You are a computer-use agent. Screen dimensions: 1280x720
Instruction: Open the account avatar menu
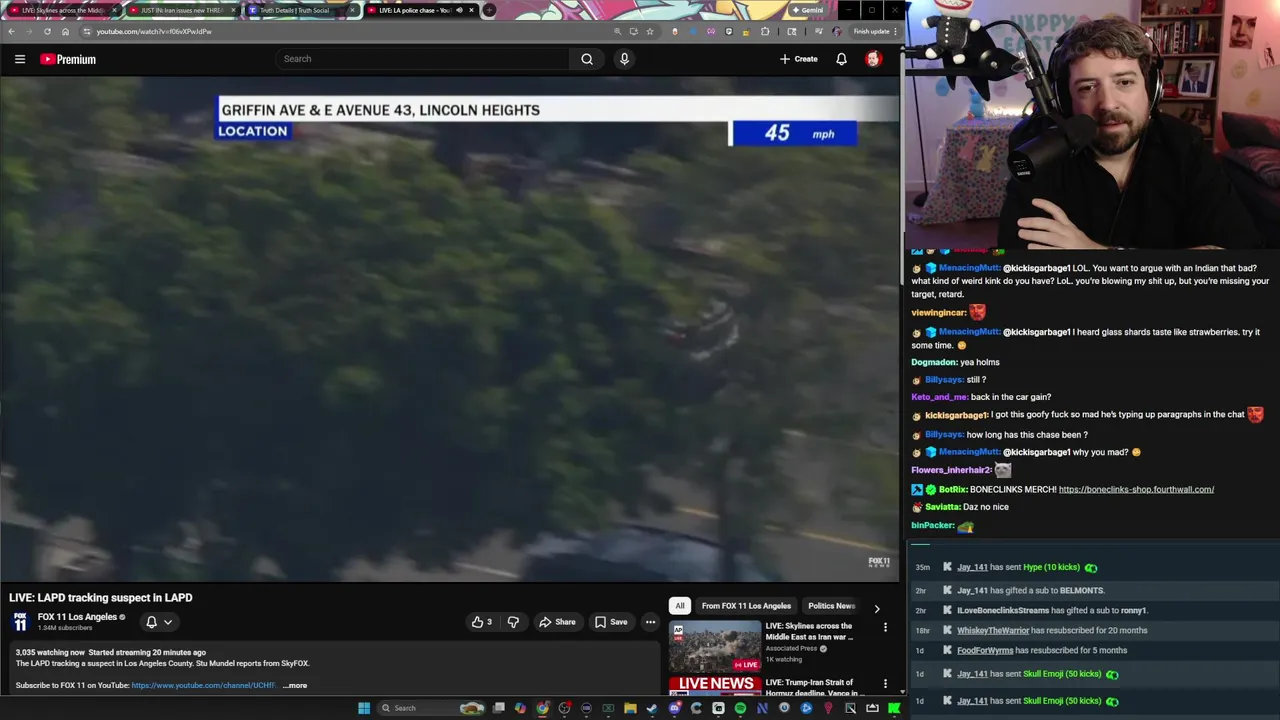pyautogui.click(x=873, y=59)
